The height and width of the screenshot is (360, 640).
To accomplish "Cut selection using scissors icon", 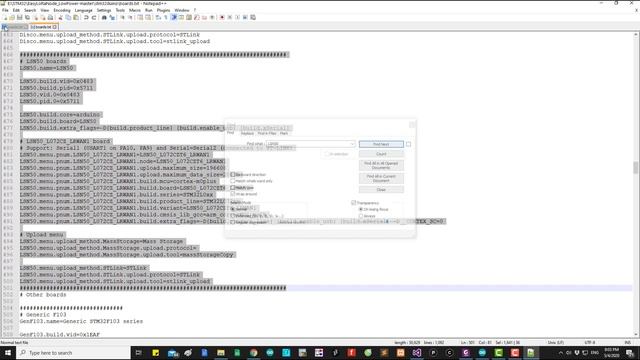I will click(x=60, y=18).
